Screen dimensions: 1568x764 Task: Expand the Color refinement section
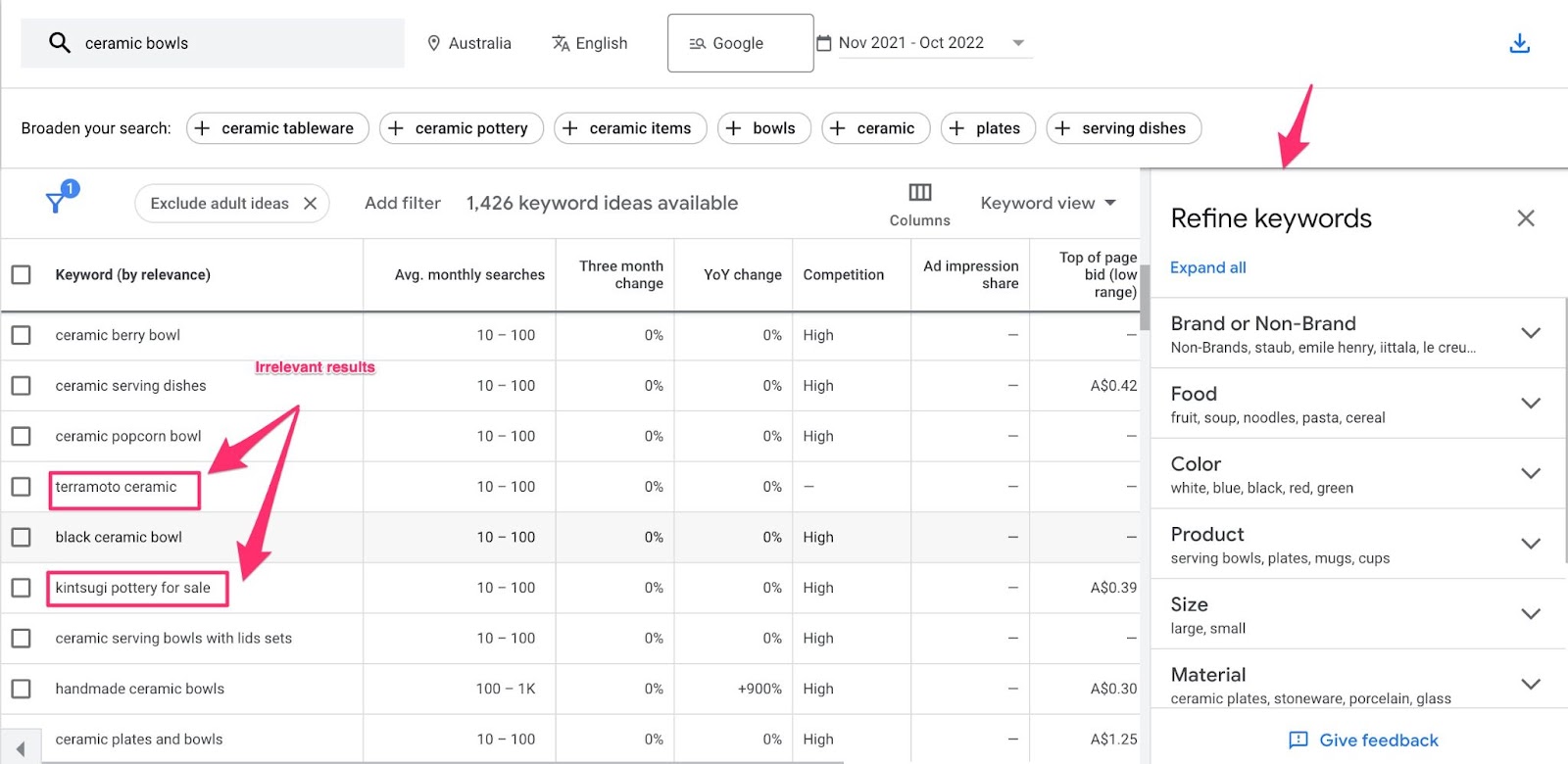click(1530, 473)
